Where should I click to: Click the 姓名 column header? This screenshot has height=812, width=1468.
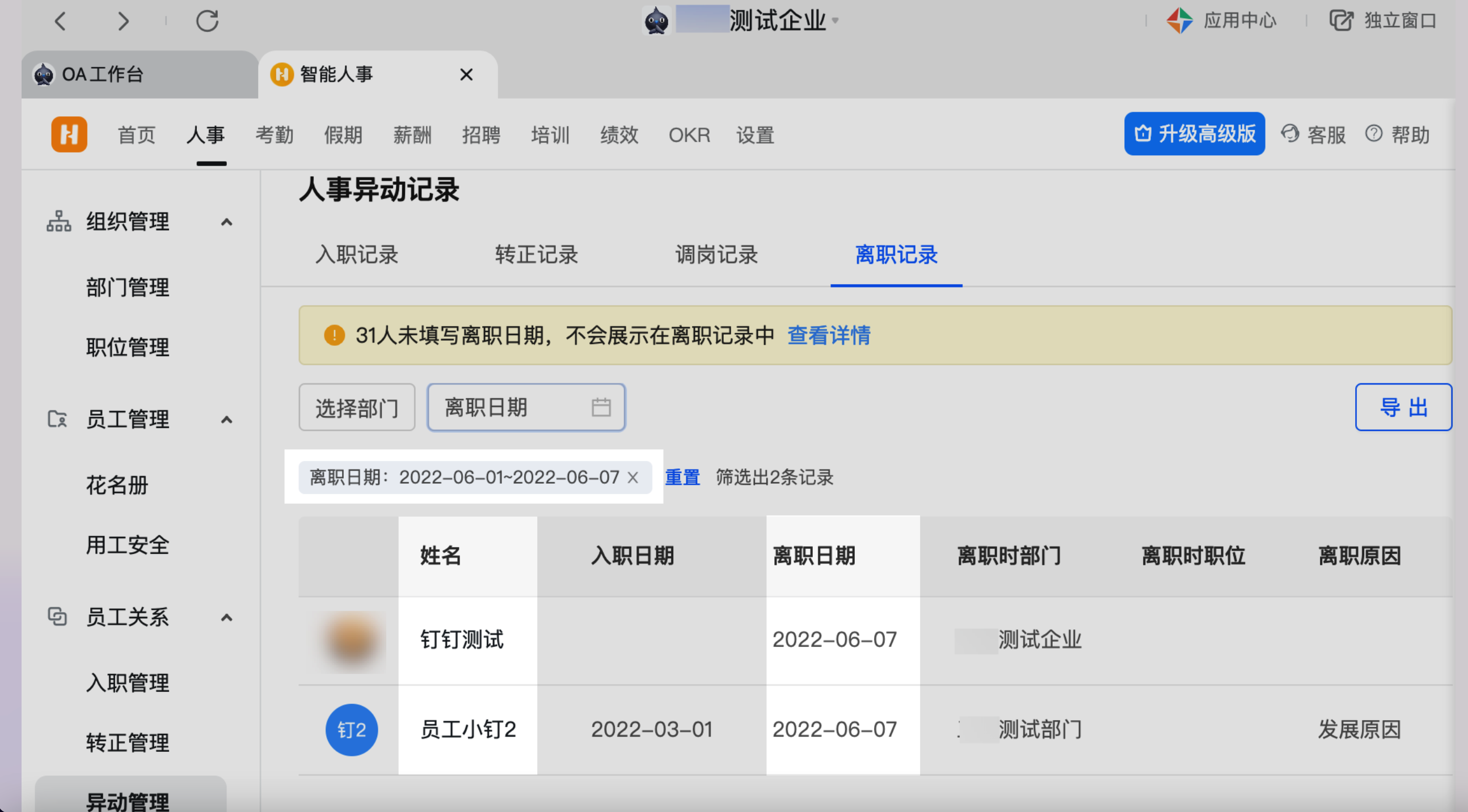pos(441,556)
